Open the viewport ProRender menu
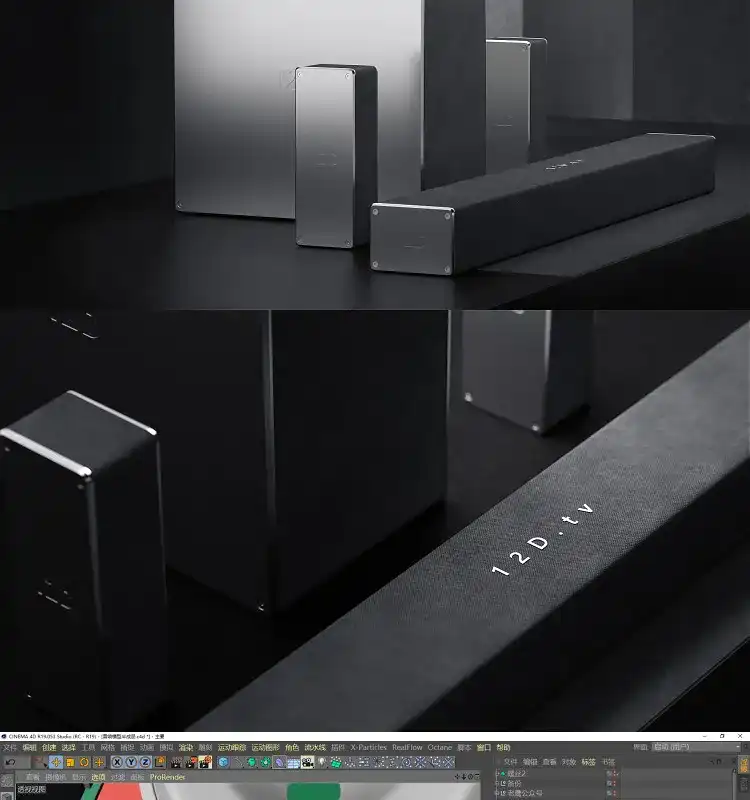 click(x=167, y=777)
